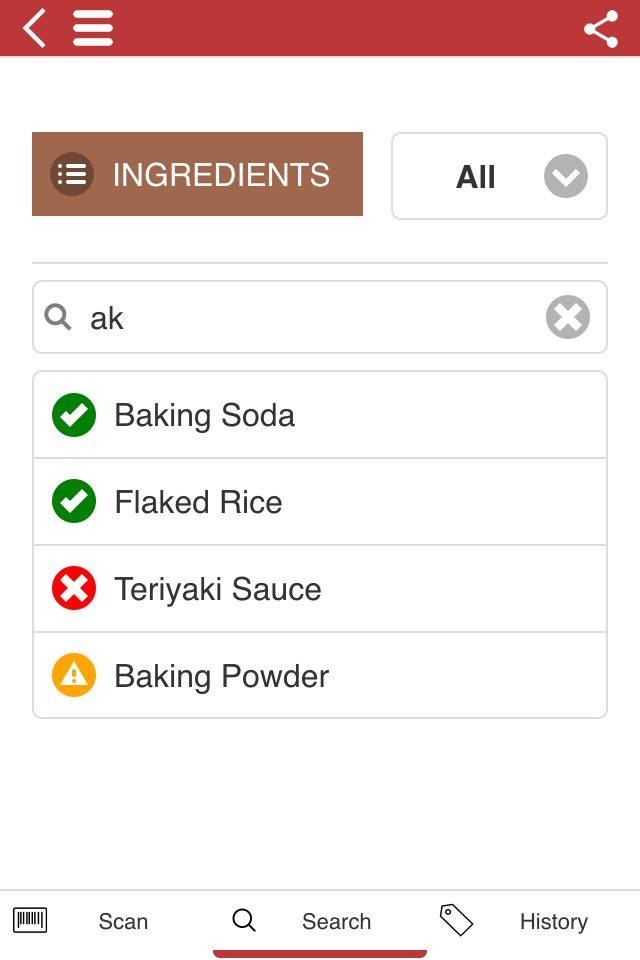This screenshot has width=640, height=960.
Task: Focus the ingredient search field containing ak
Action: point(320,317)
